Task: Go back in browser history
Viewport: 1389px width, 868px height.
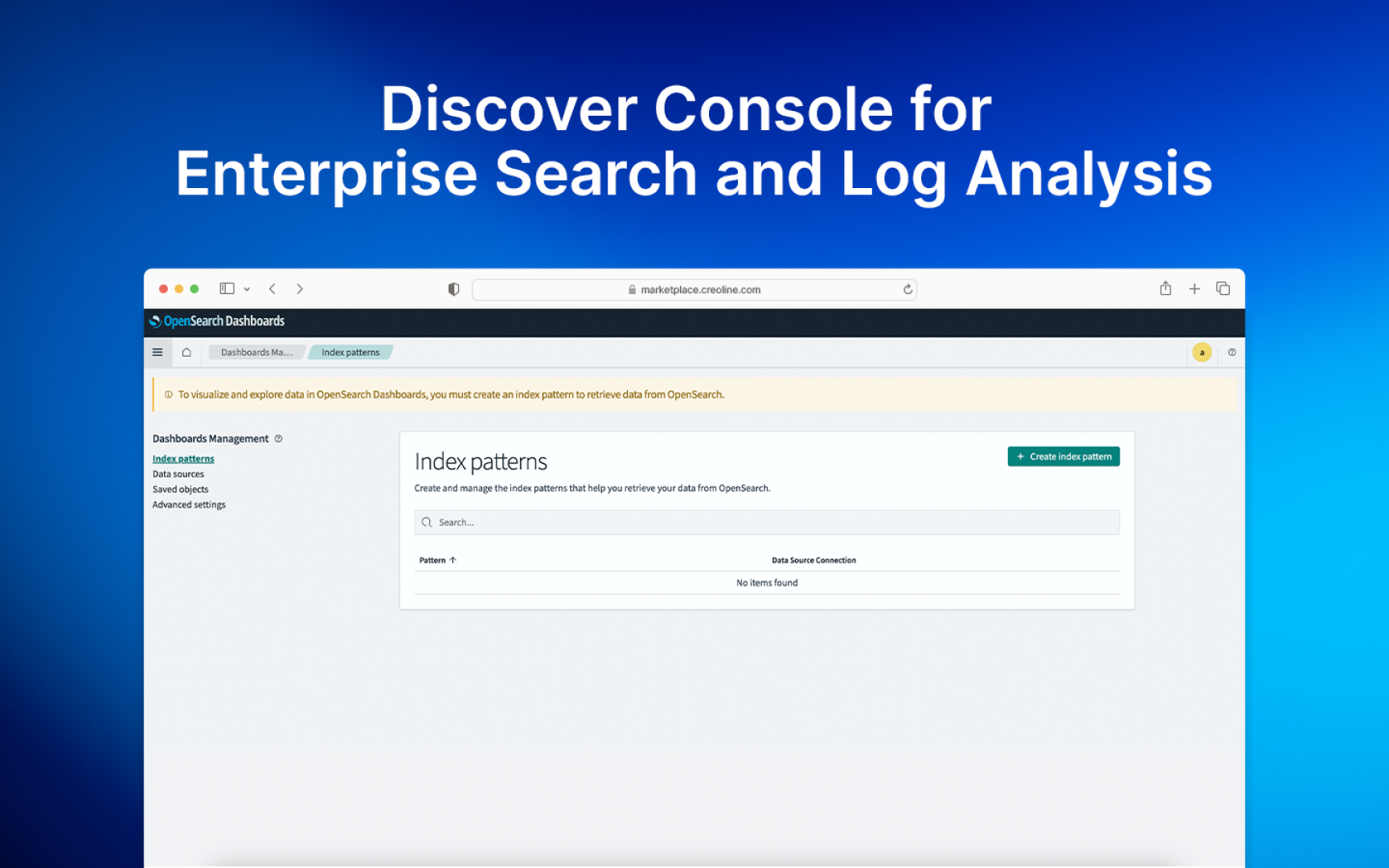Action: tap(272, 289)
